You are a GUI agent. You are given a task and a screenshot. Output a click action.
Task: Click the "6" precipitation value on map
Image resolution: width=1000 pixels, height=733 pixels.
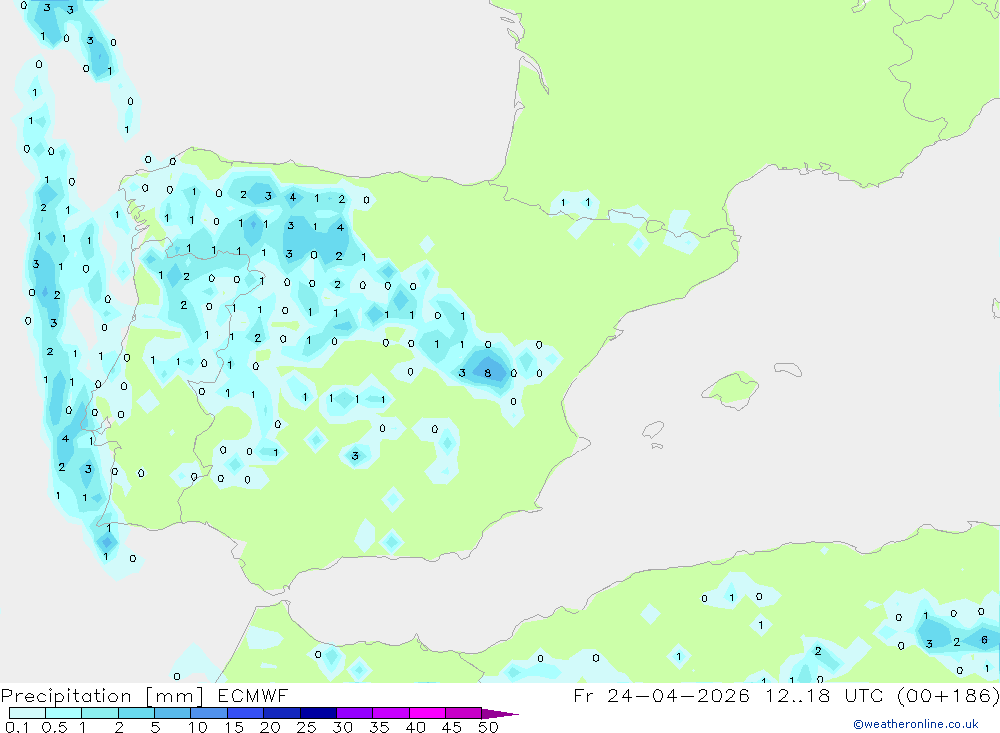[x=984, y=640]
